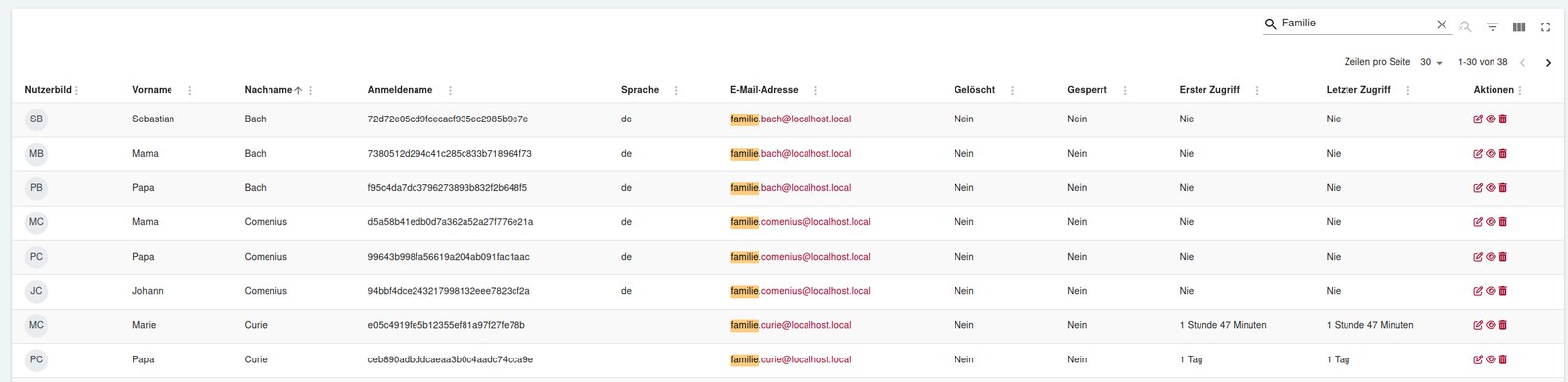The image size is (1568, 382).
Task: Open rows per page dropdown showing 30
Action: (1431, 62)
